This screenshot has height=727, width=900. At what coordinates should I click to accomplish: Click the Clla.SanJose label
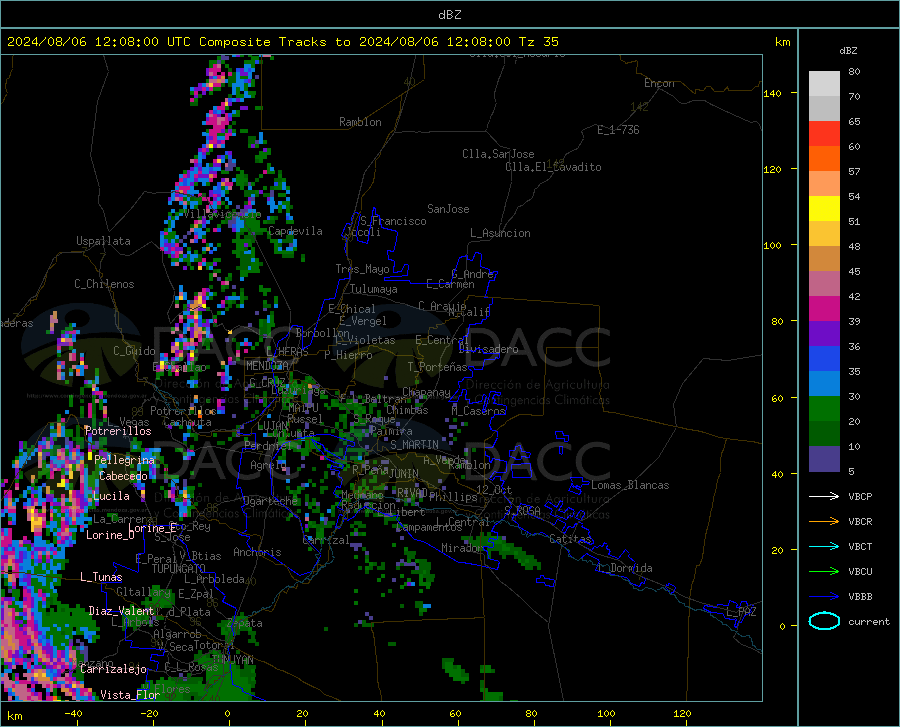[498, 154]
